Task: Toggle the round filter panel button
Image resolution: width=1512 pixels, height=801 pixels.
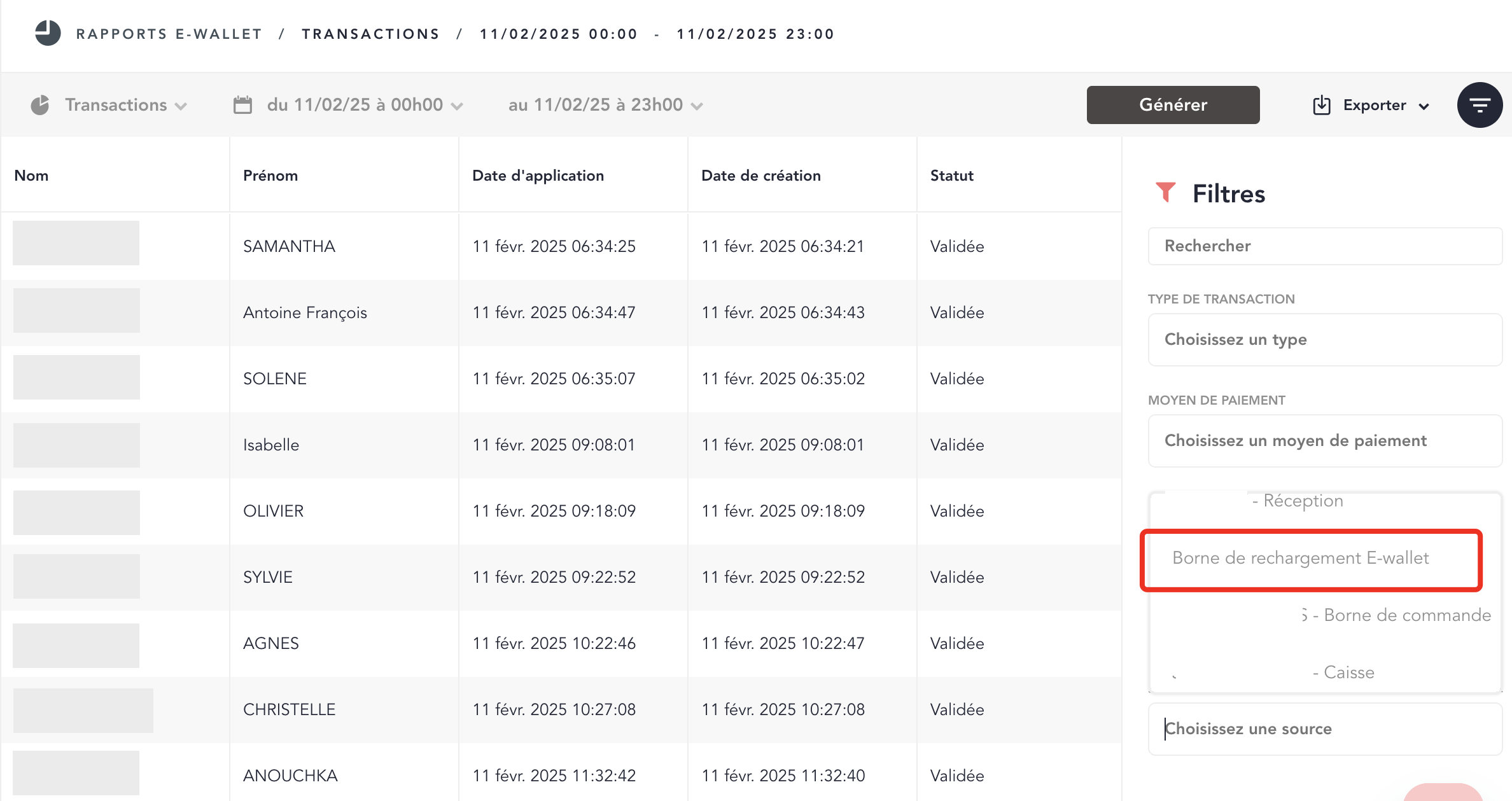Action: click(1480, 105)
